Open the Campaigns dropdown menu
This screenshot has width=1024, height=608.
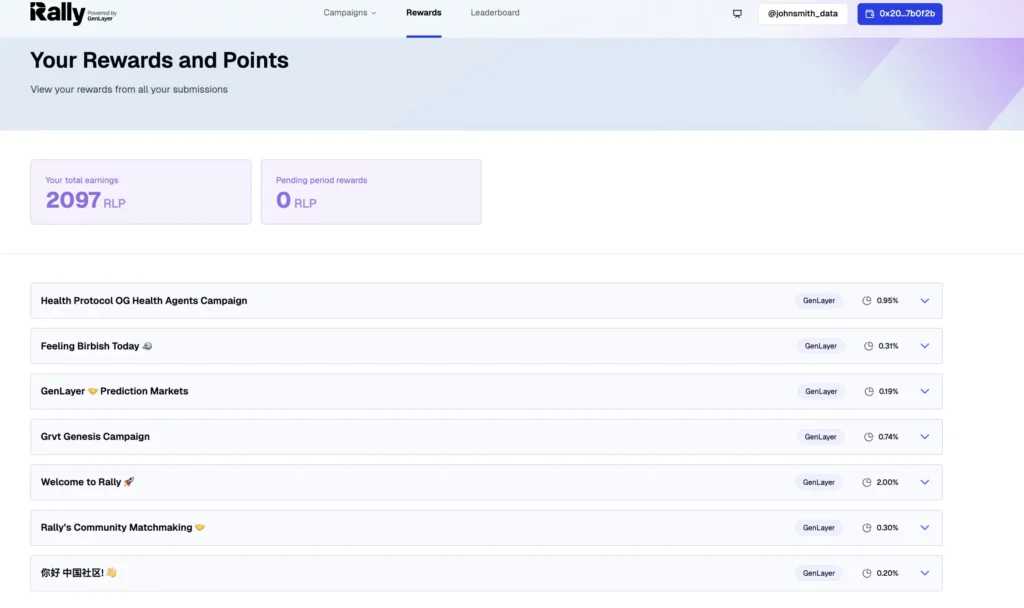pyautogui.click(x=350, y=13)
